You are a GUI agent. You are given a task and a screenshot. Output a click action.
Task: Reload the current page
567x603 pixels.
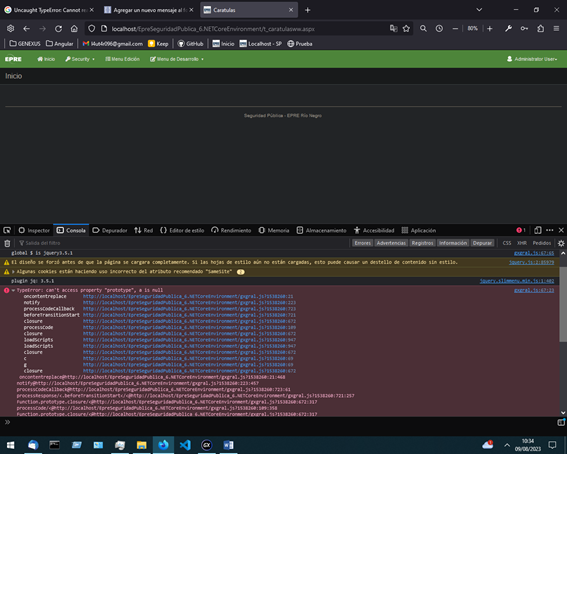point(58,29)
